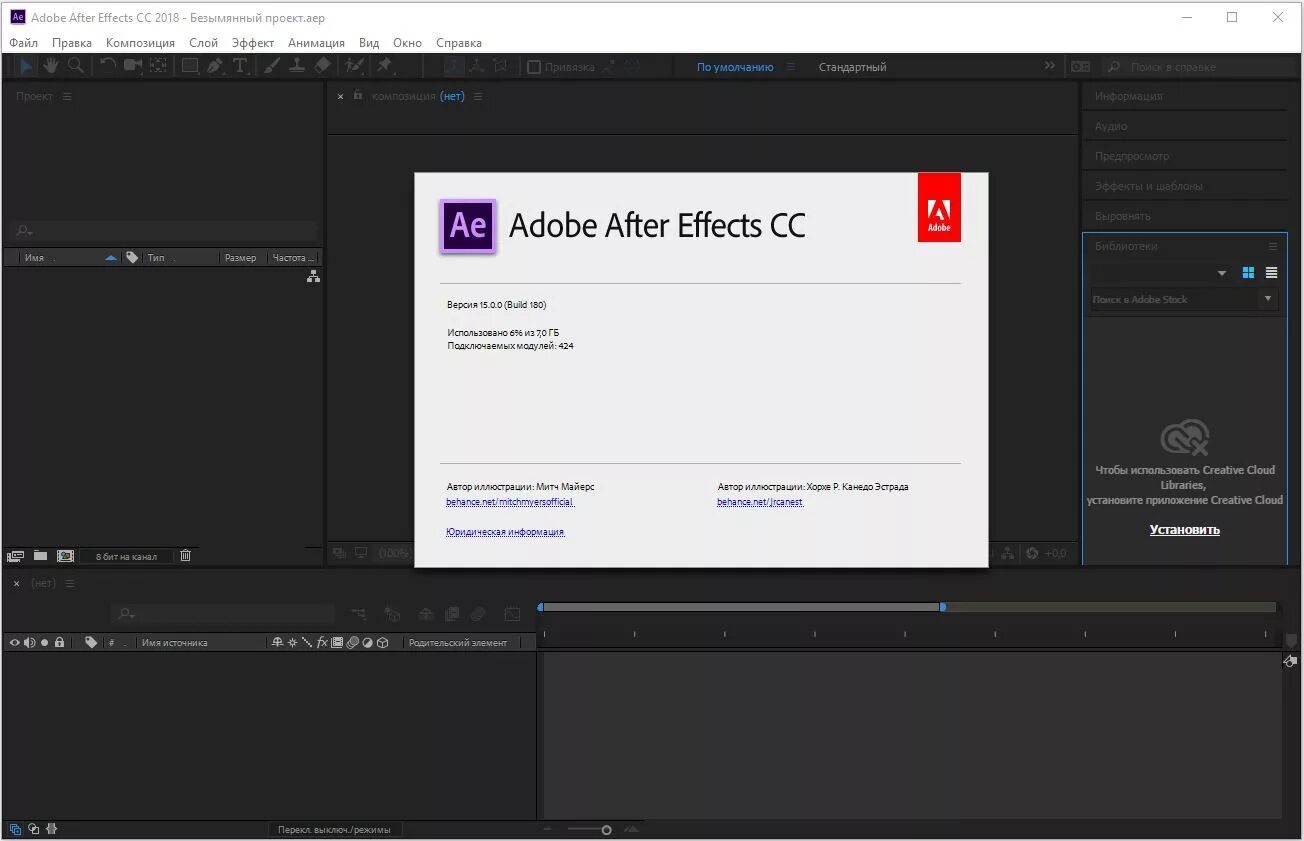The height and width of the screenshot is (841, 1304).
Task: Open the Adobe Stock search filter dropdown
Action: coord(1268,299)
